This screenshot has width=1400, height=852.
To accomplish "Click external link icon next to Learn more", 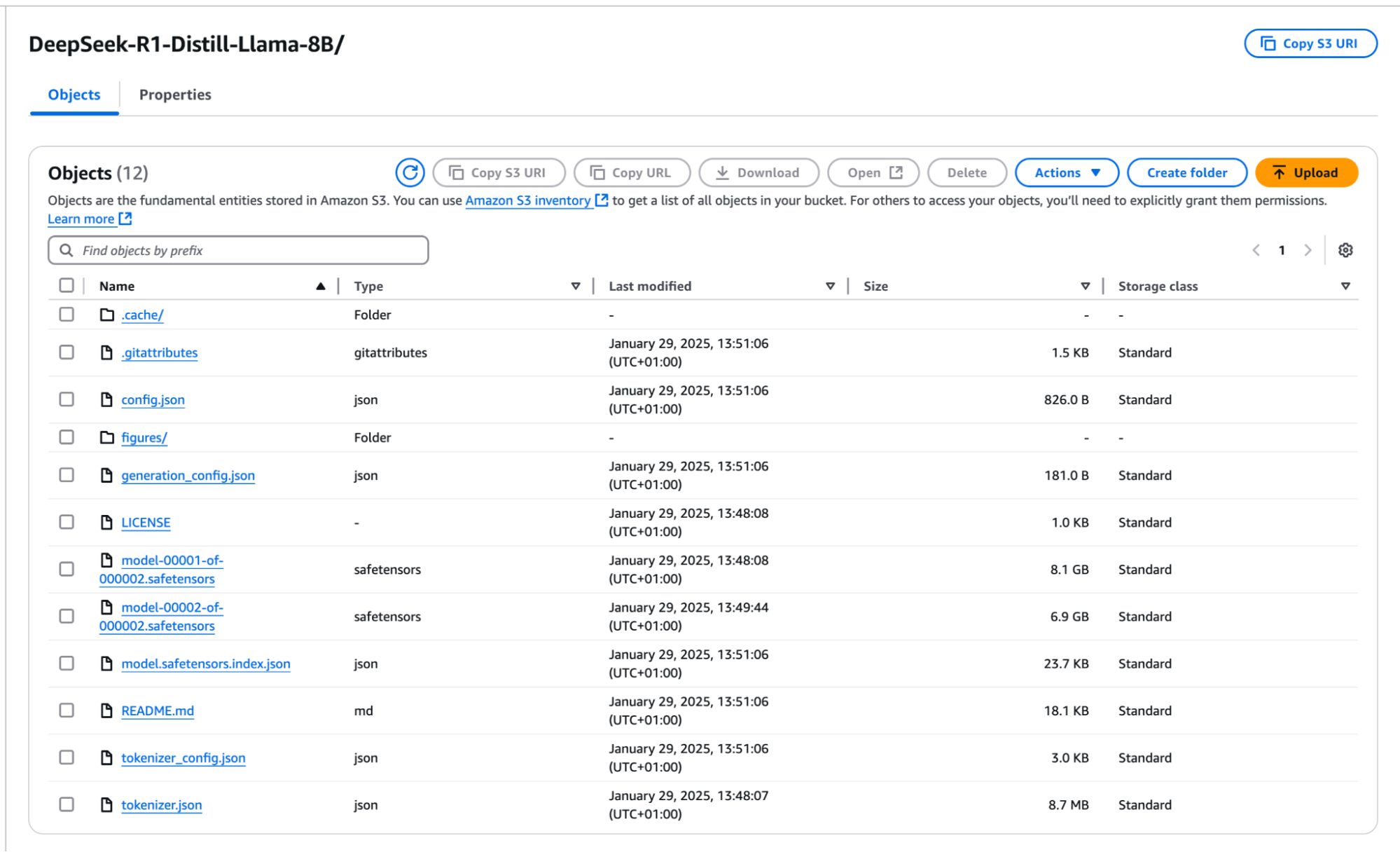I will point(125,219).
